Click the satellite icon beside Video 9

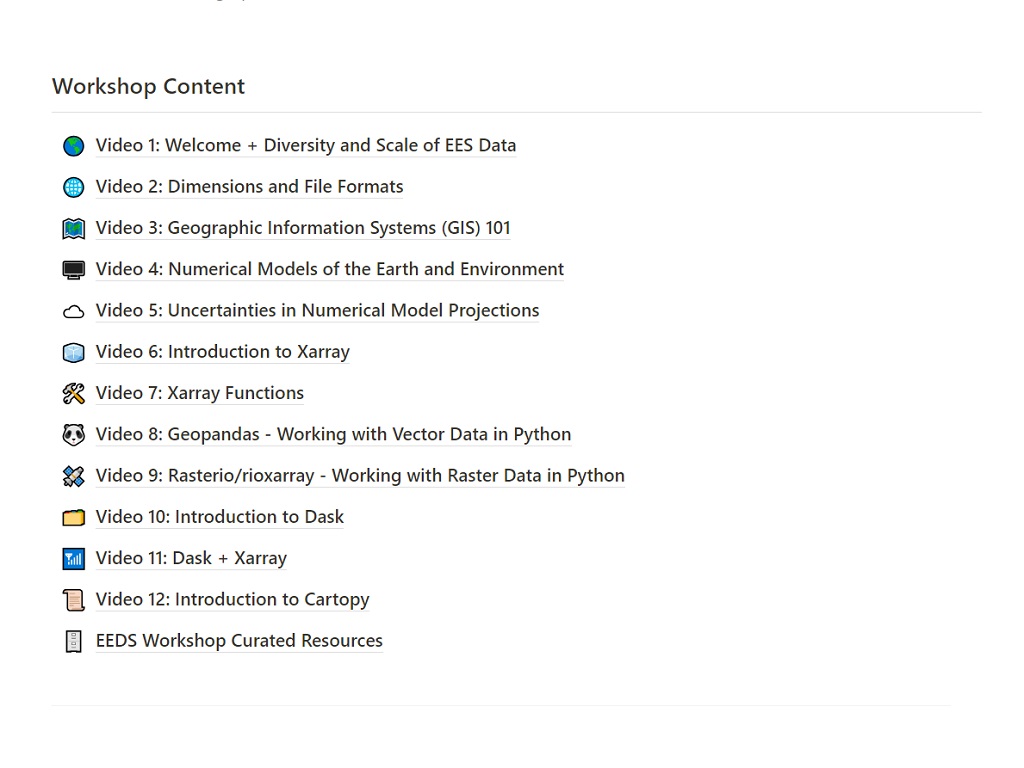pyautogui.click(x=73, y=476)
